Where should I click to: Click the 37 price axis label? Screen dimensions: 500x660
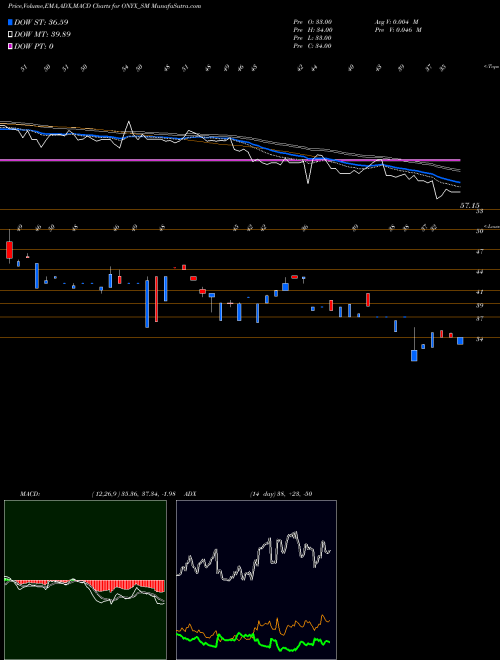pos(479,319)
